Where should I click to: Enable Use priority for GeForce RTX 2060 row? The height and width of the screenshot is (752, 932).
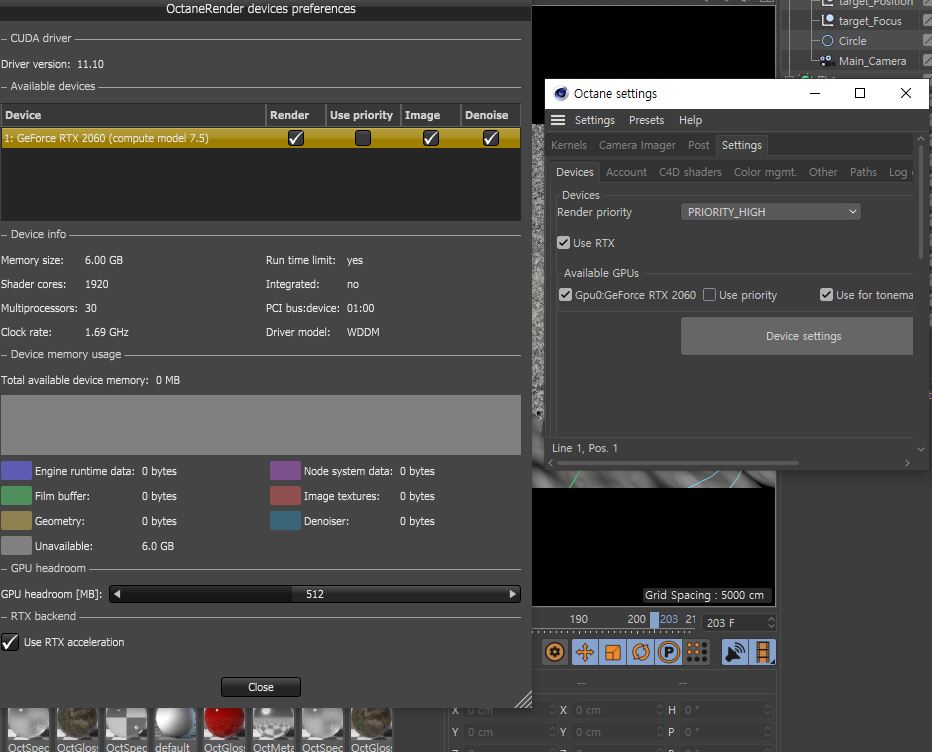(363, 138)
